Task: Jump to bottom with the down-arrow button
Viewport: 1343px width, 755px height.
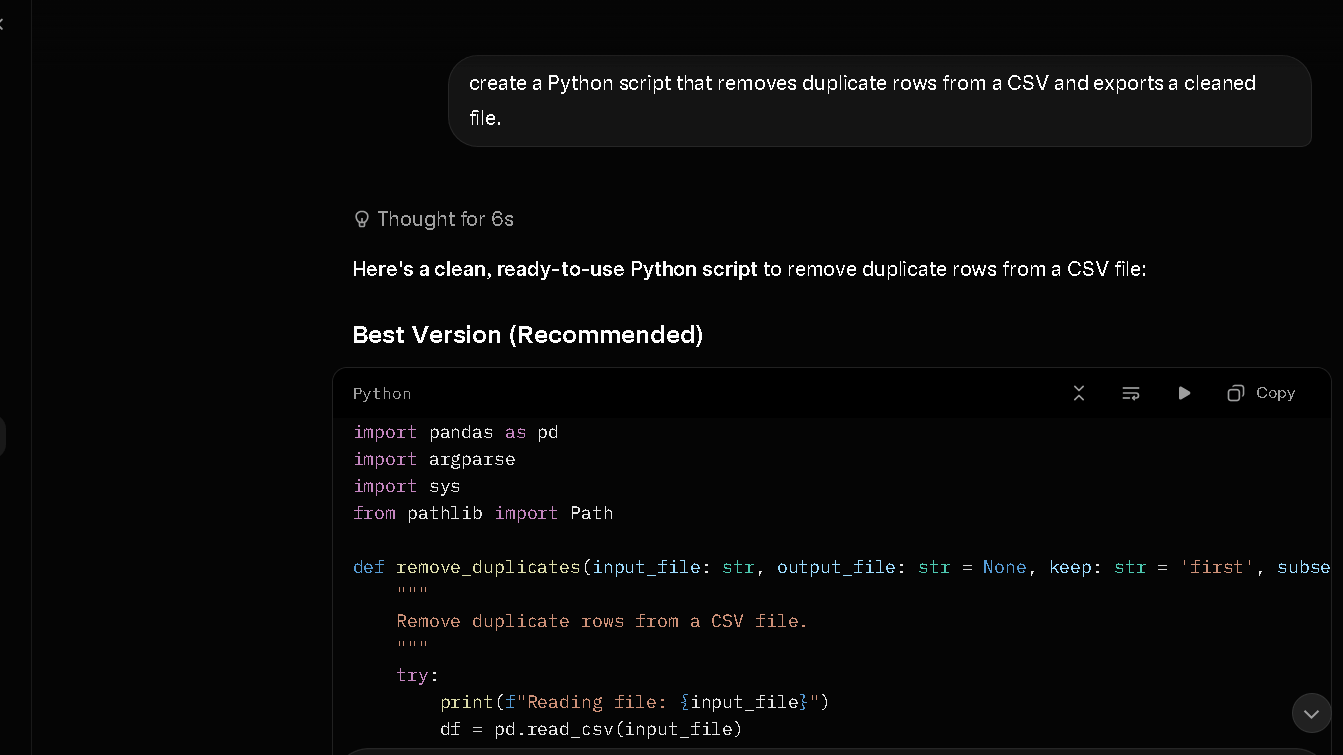Action: (1311, 713)
